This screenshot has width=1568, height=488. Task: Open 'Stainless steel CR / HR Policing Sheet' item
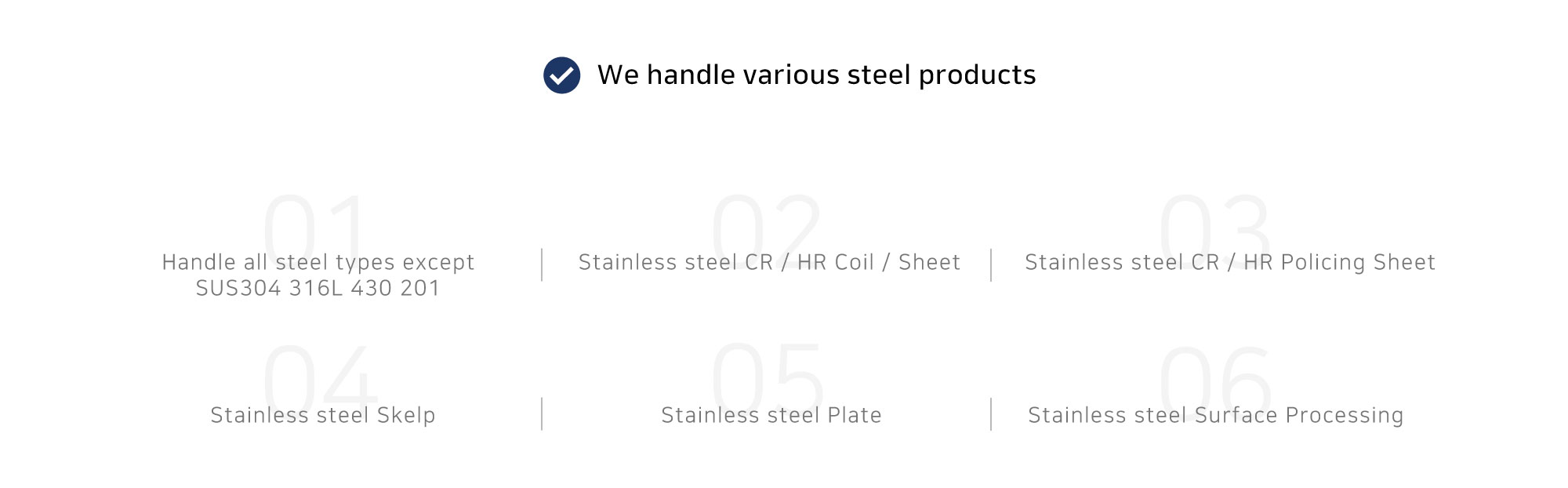click(1230, 262)
